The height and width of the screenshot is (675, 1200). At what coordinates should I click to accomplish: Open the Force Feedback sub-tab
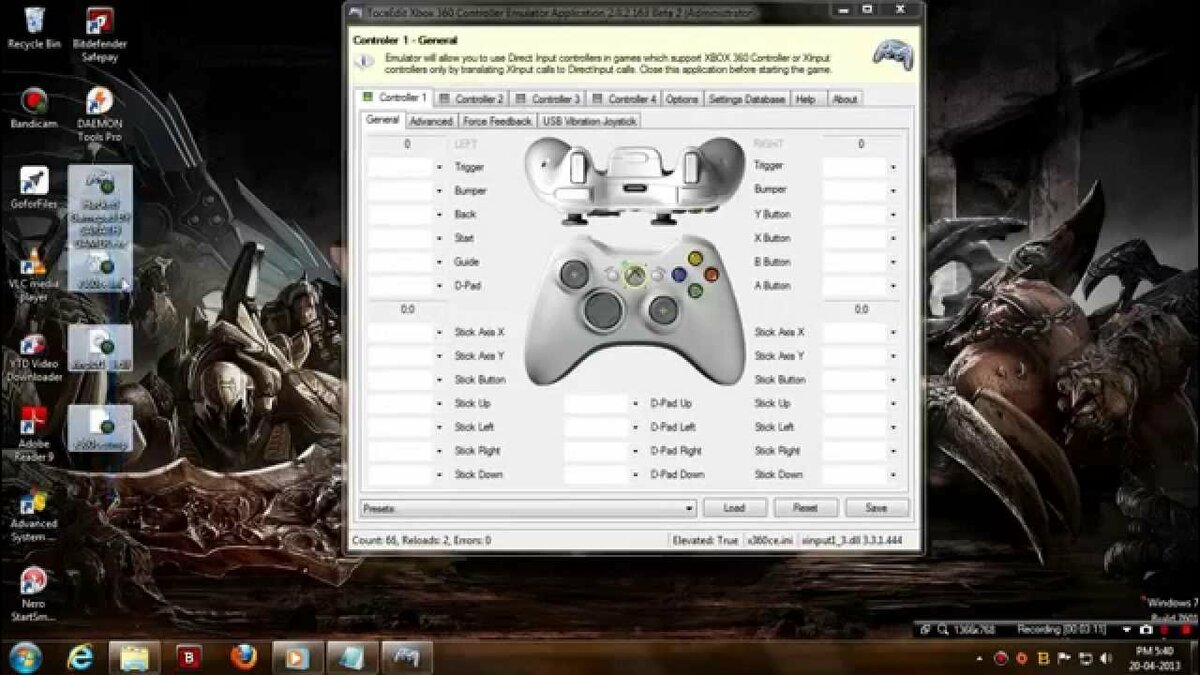(x=497, y=121)
